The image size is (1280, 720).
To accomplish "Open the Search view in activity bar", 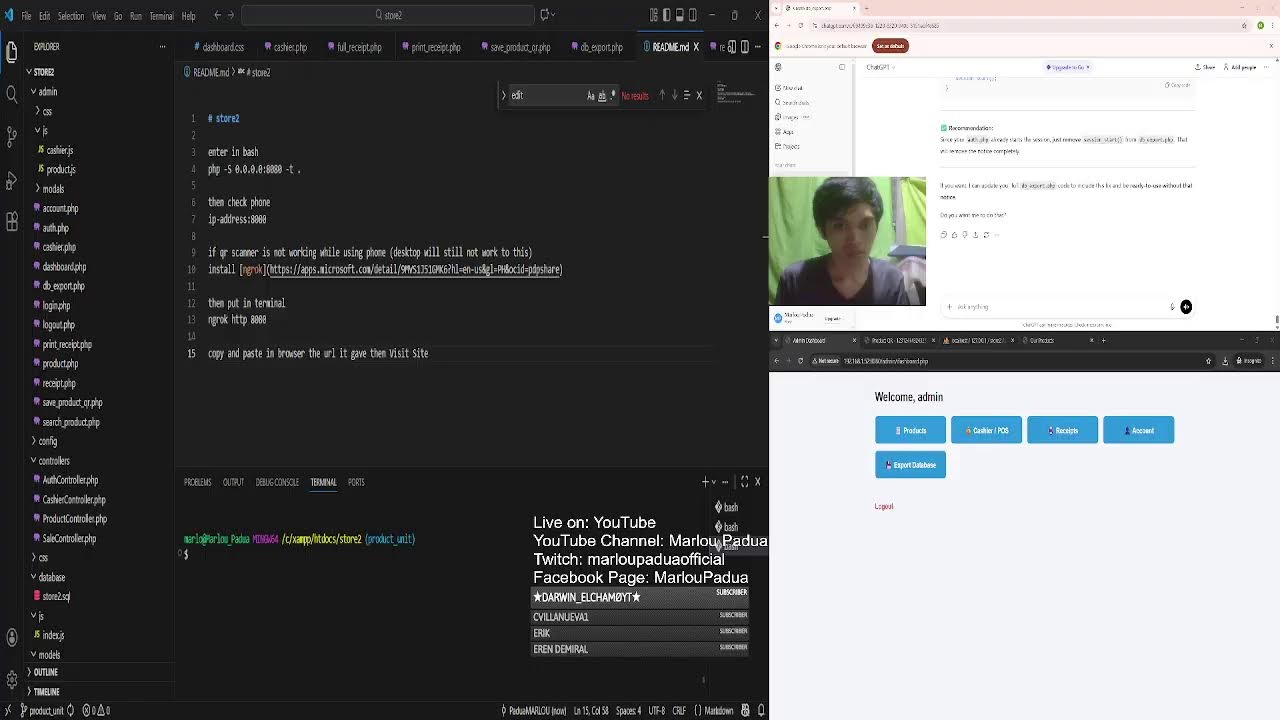I will (12, 94).
